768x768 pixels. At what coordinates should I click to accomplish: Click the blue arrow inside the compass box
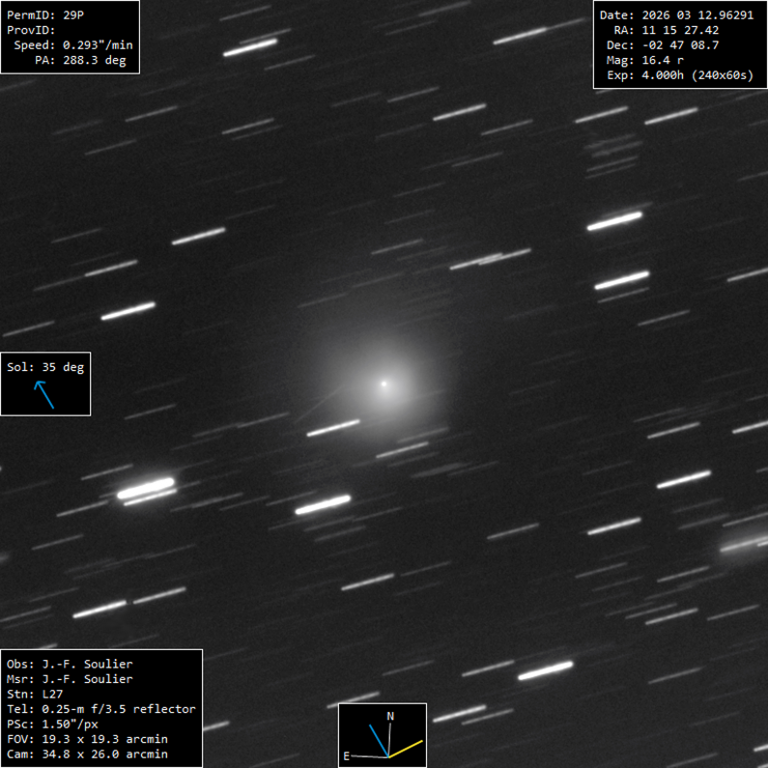(x=379, y=740)
